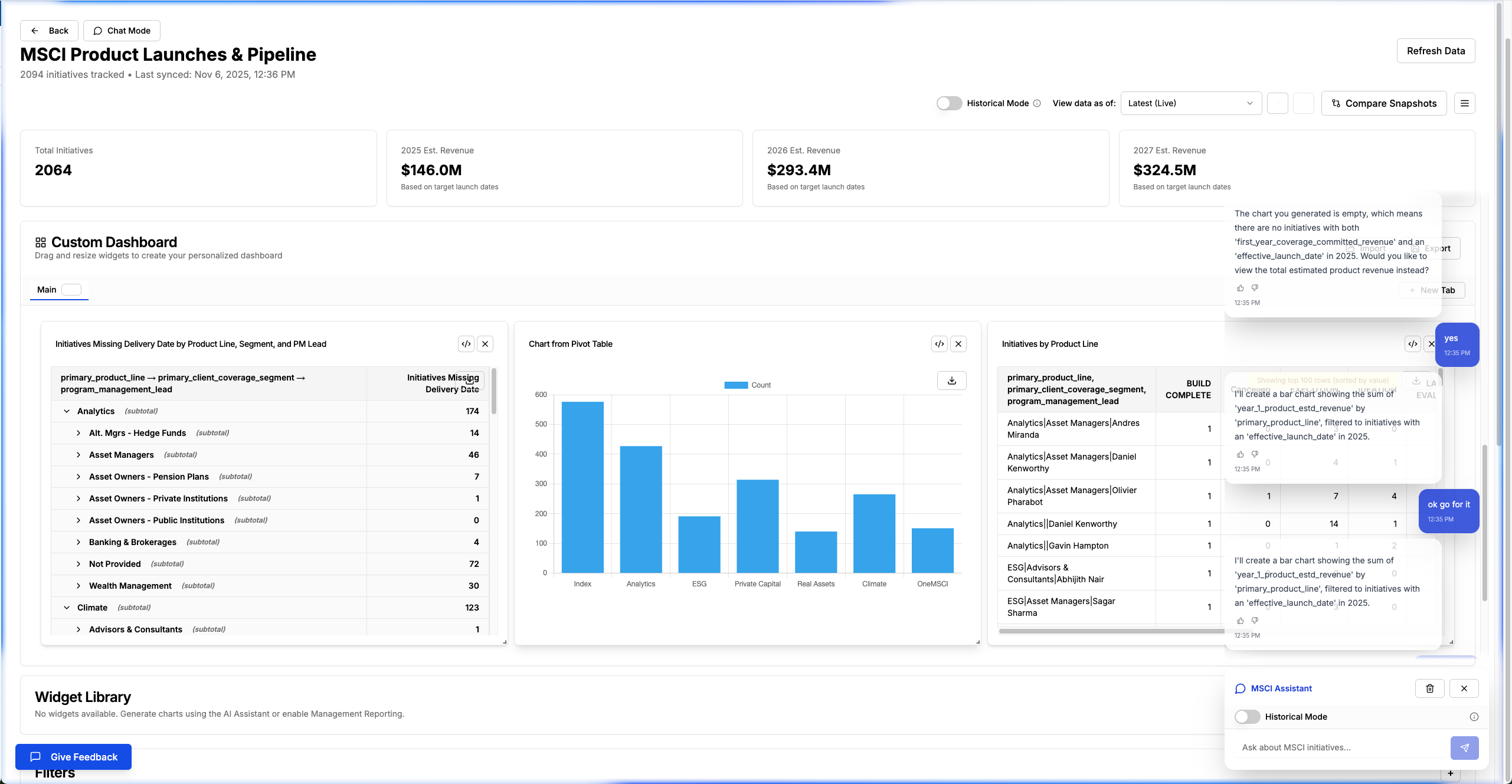Screen dimensions: 1512x784
Task: Expand the Asset Managers subtotal row
Action: click(79, 454)
